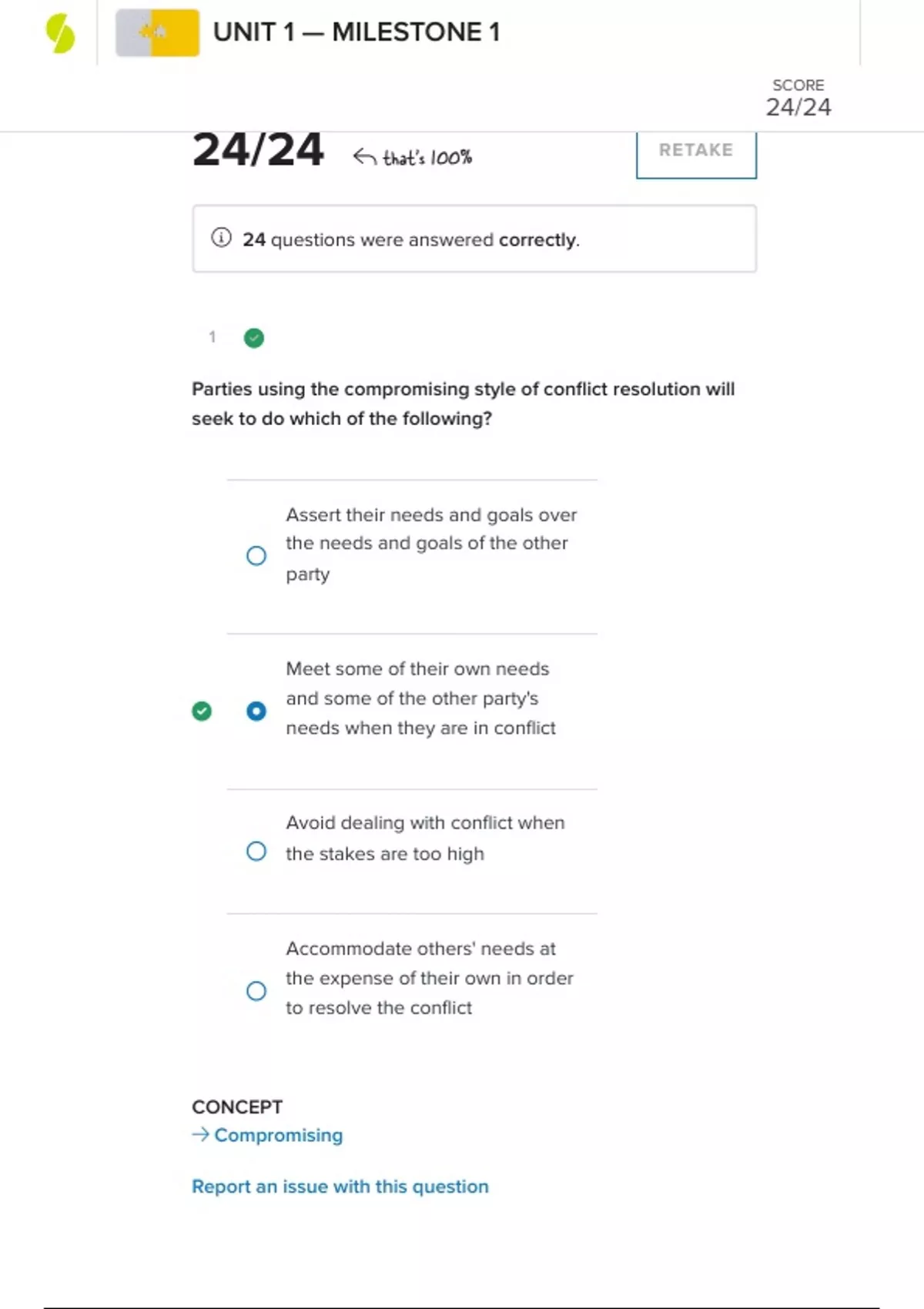Click green checkmark next to question 1
This screenshot has width=924, height=1309.
[x=254, y=338]
